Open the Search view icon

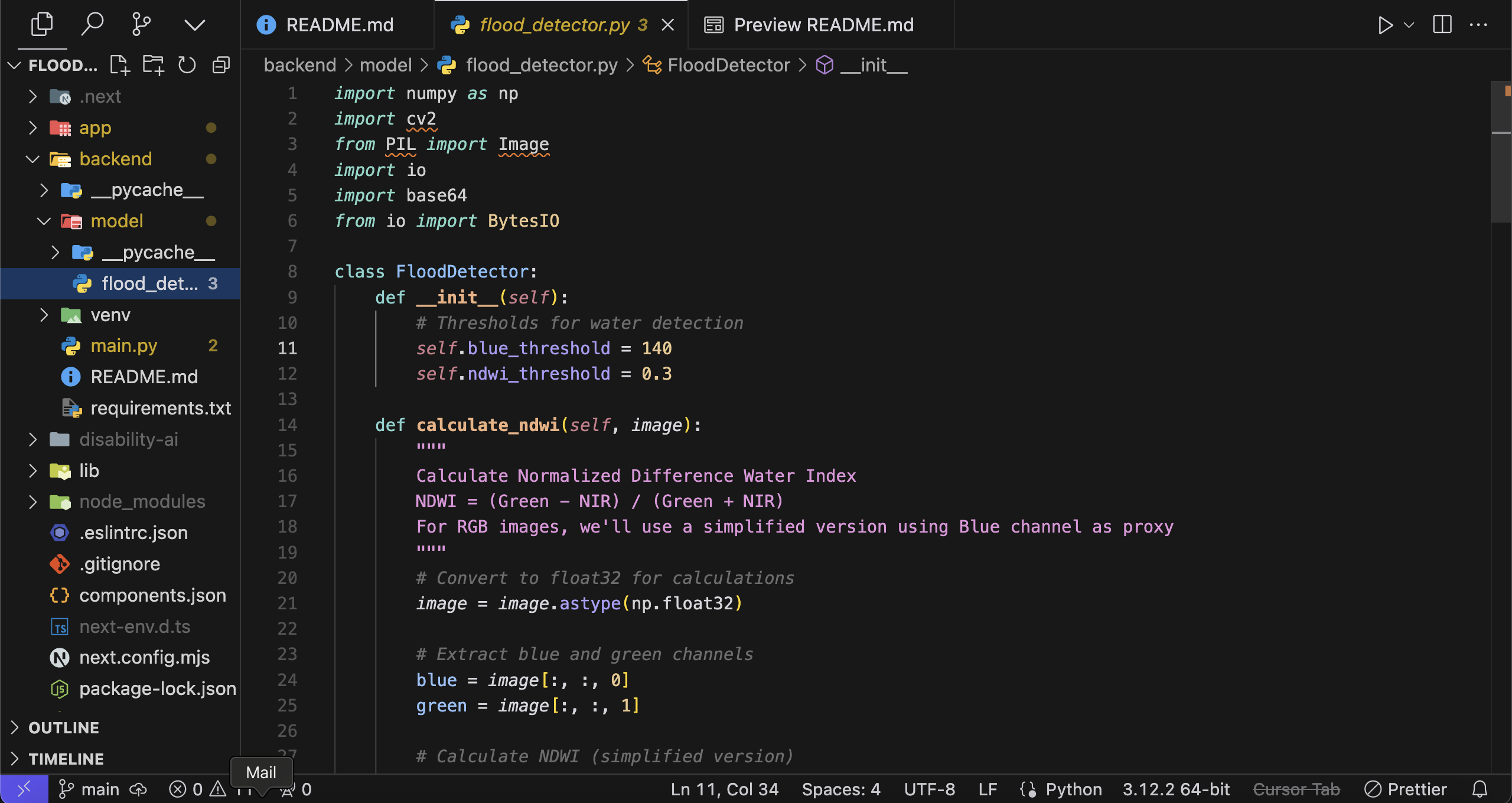tap(92, 25)
